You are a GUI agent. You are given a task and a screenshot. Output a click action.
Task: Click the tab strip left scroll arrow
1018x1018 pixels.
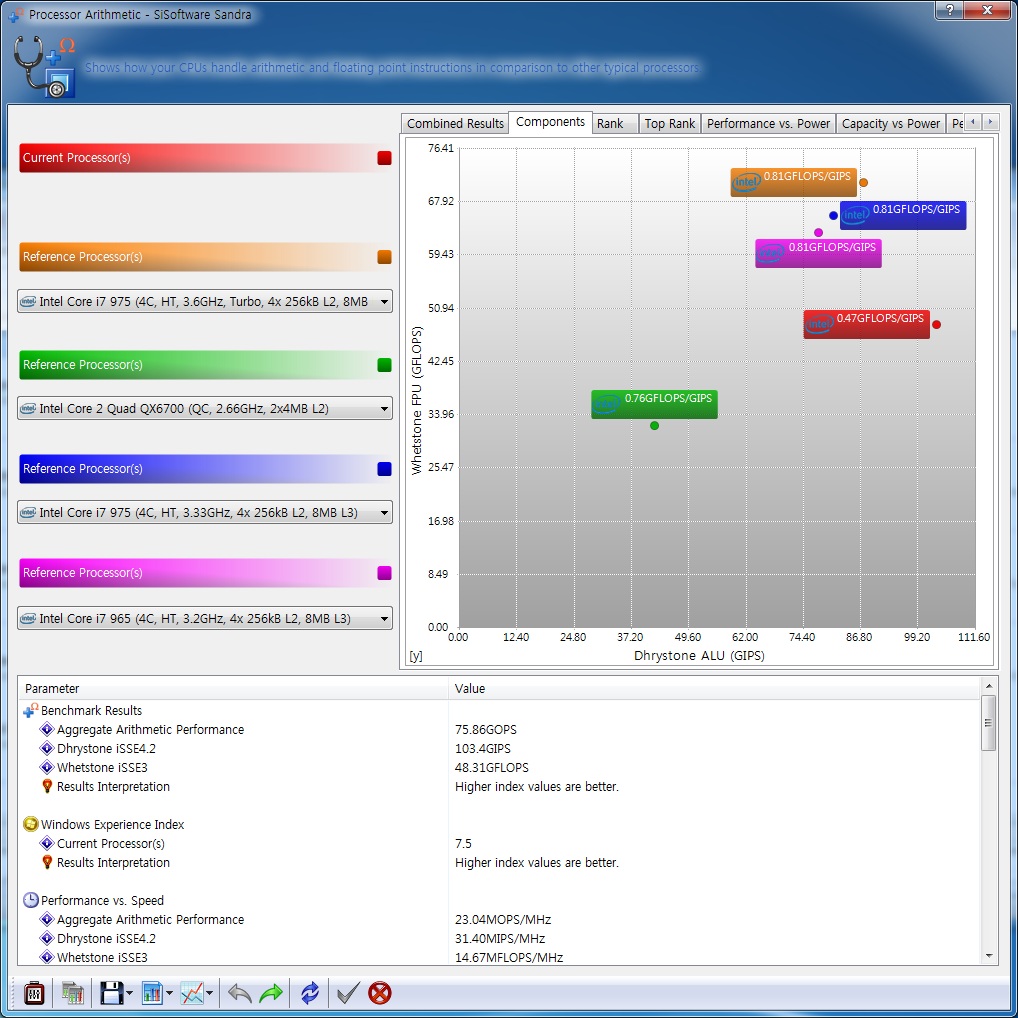[973, 122]
